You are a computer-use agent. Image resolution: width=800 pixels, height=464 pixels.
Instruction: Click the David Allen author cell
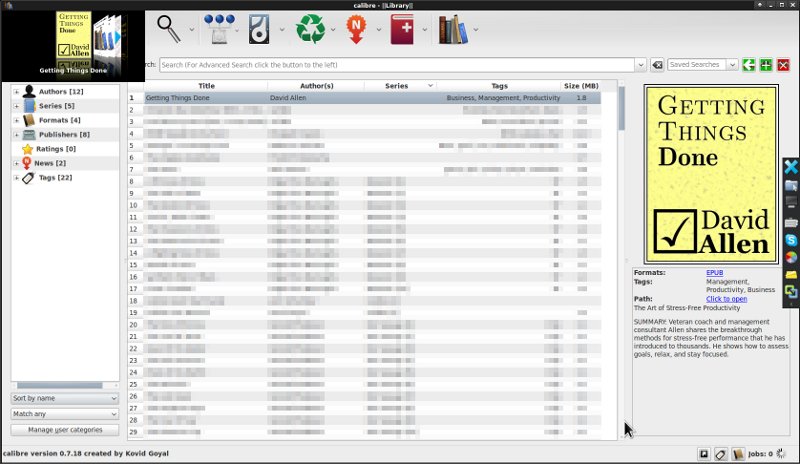(316, 97)
